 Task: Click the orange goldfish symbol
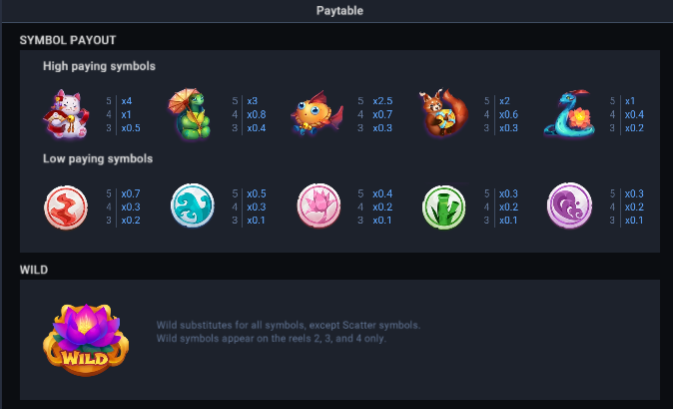point(317,113)
